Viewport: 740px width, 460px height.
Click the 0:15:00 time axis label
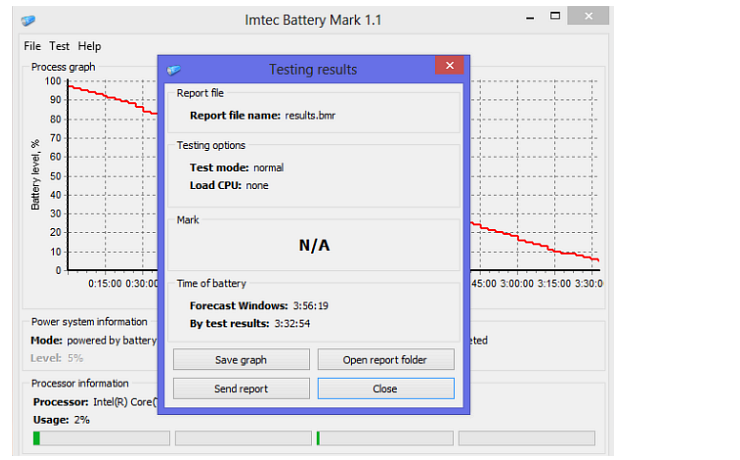[x=105, y=284]
